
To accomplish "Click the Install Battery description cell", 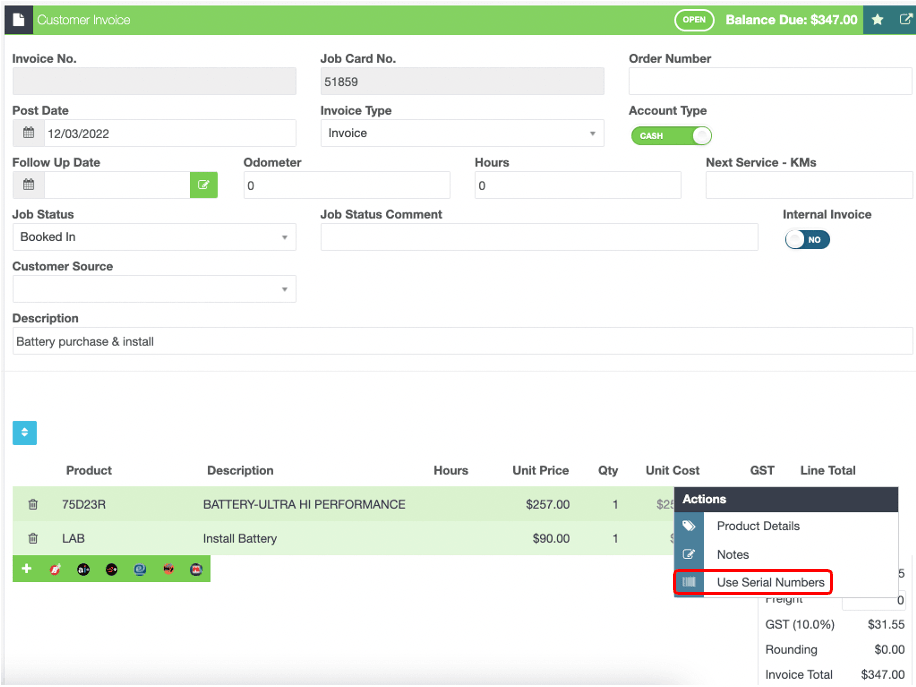I will pos(240,539).
